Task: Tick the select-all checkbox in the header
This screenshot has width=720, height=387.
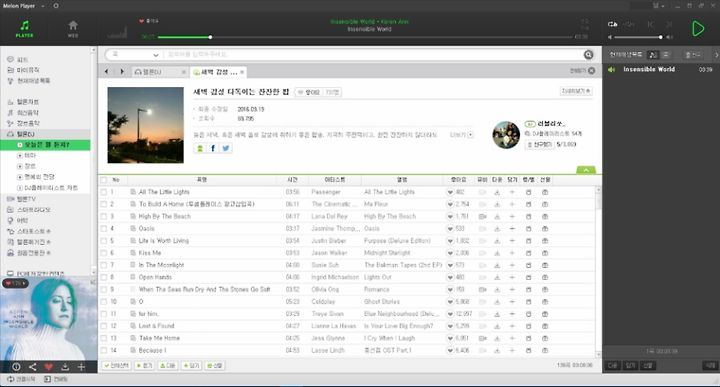Action: pyautogui.click(x=104, y=180)
